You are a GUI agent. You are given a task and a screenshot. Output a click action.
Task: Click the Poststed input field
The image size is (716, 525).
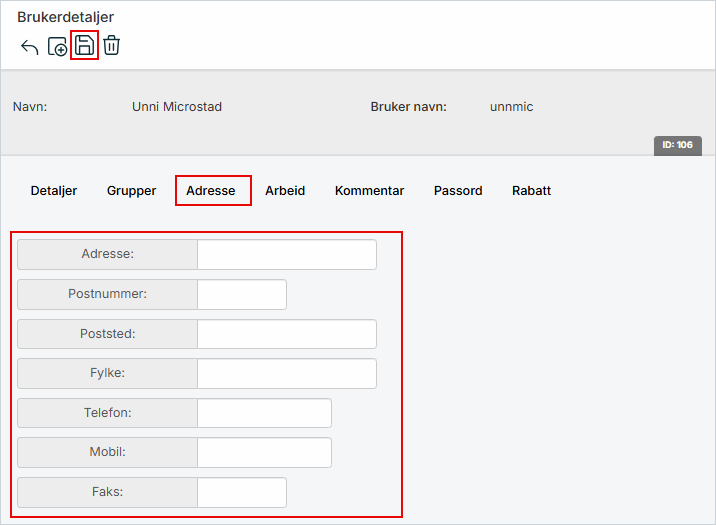pos(286,334)
